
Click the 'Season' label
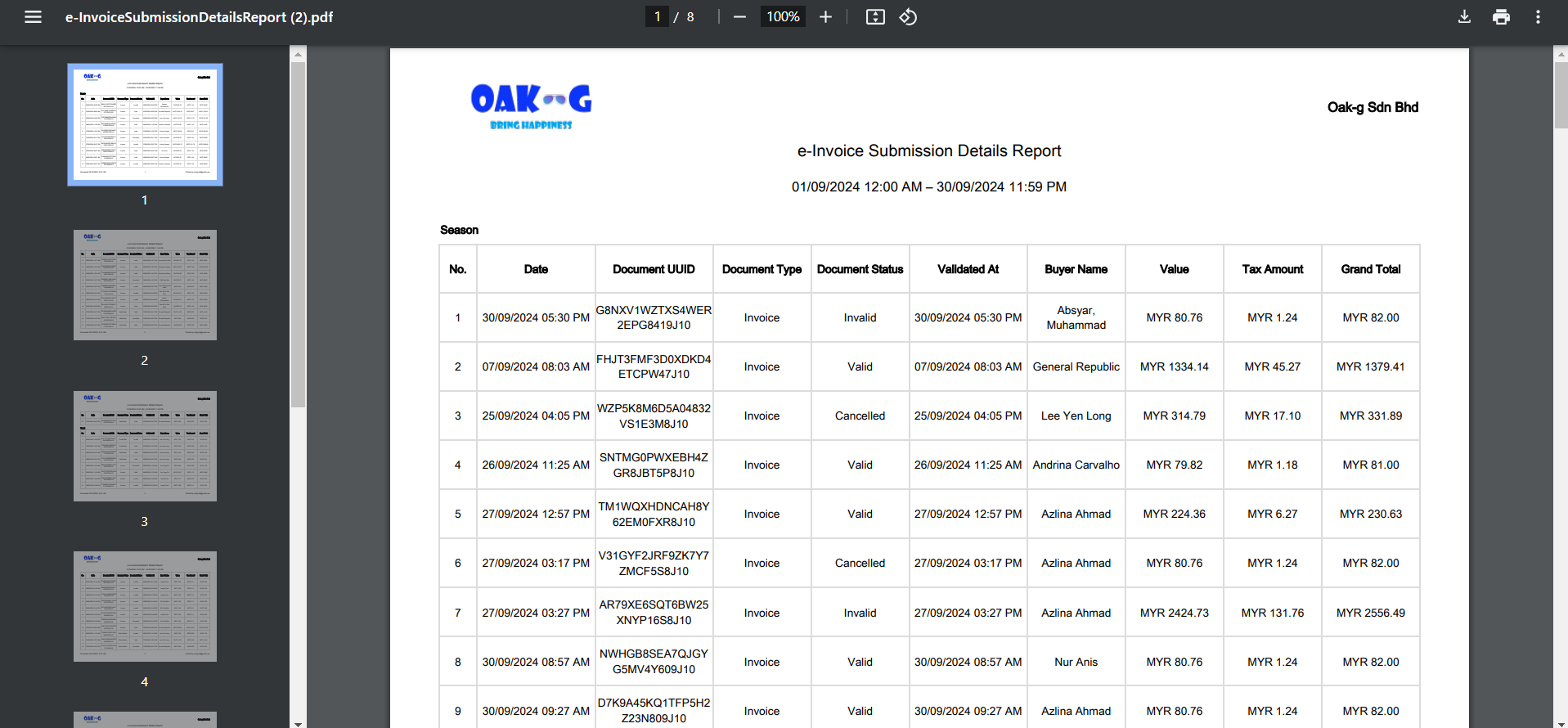(459, 230)
